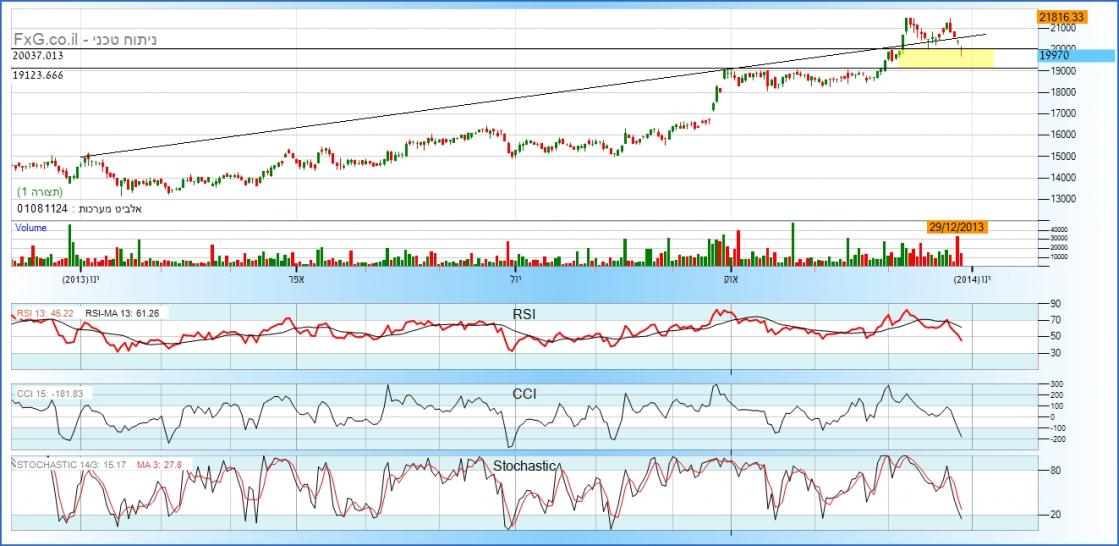
Task: Click the Stochastic panel title
Action: [x=524, y=466]
